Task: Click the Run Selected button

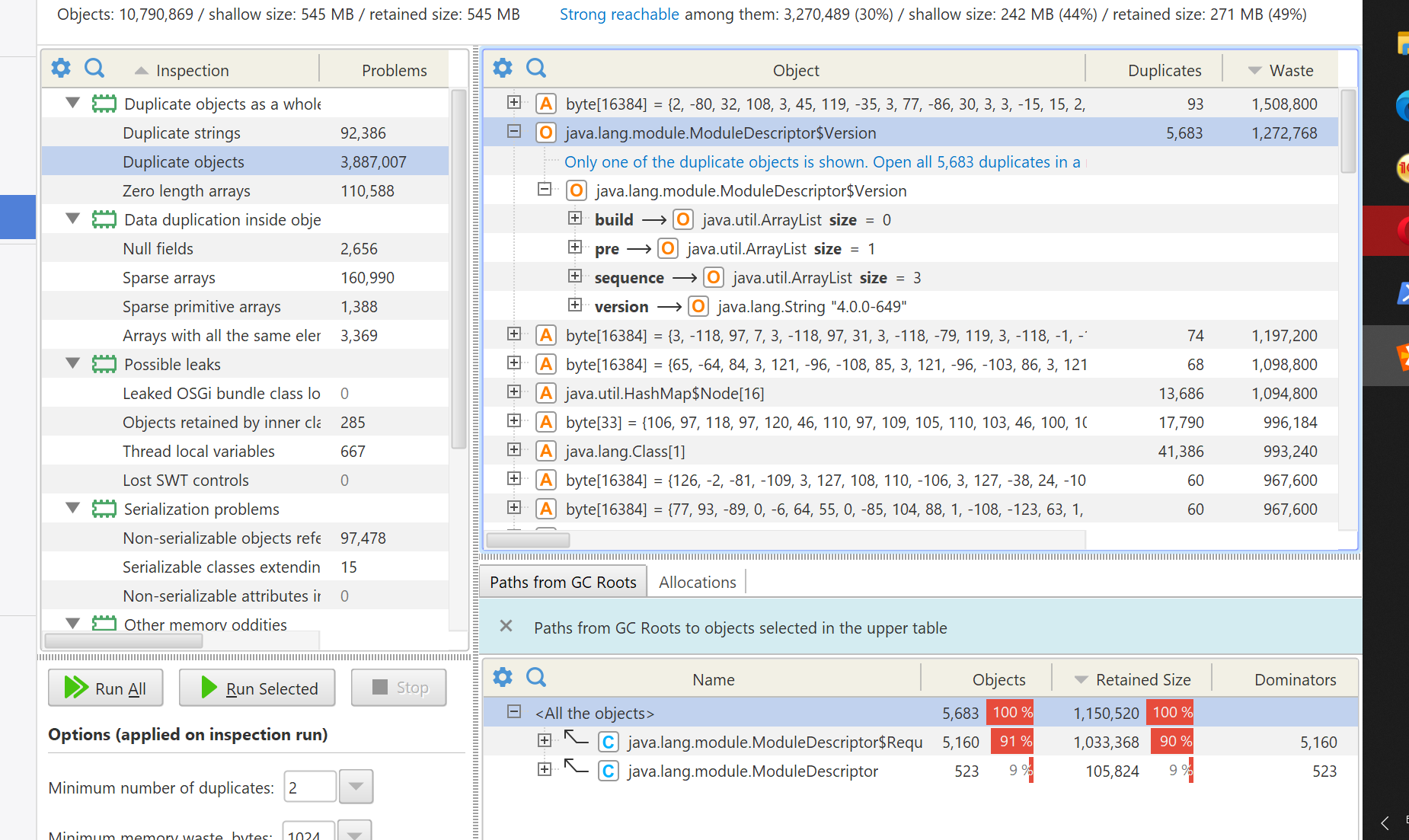Action: pyautogui.click(x=257, y=688)
